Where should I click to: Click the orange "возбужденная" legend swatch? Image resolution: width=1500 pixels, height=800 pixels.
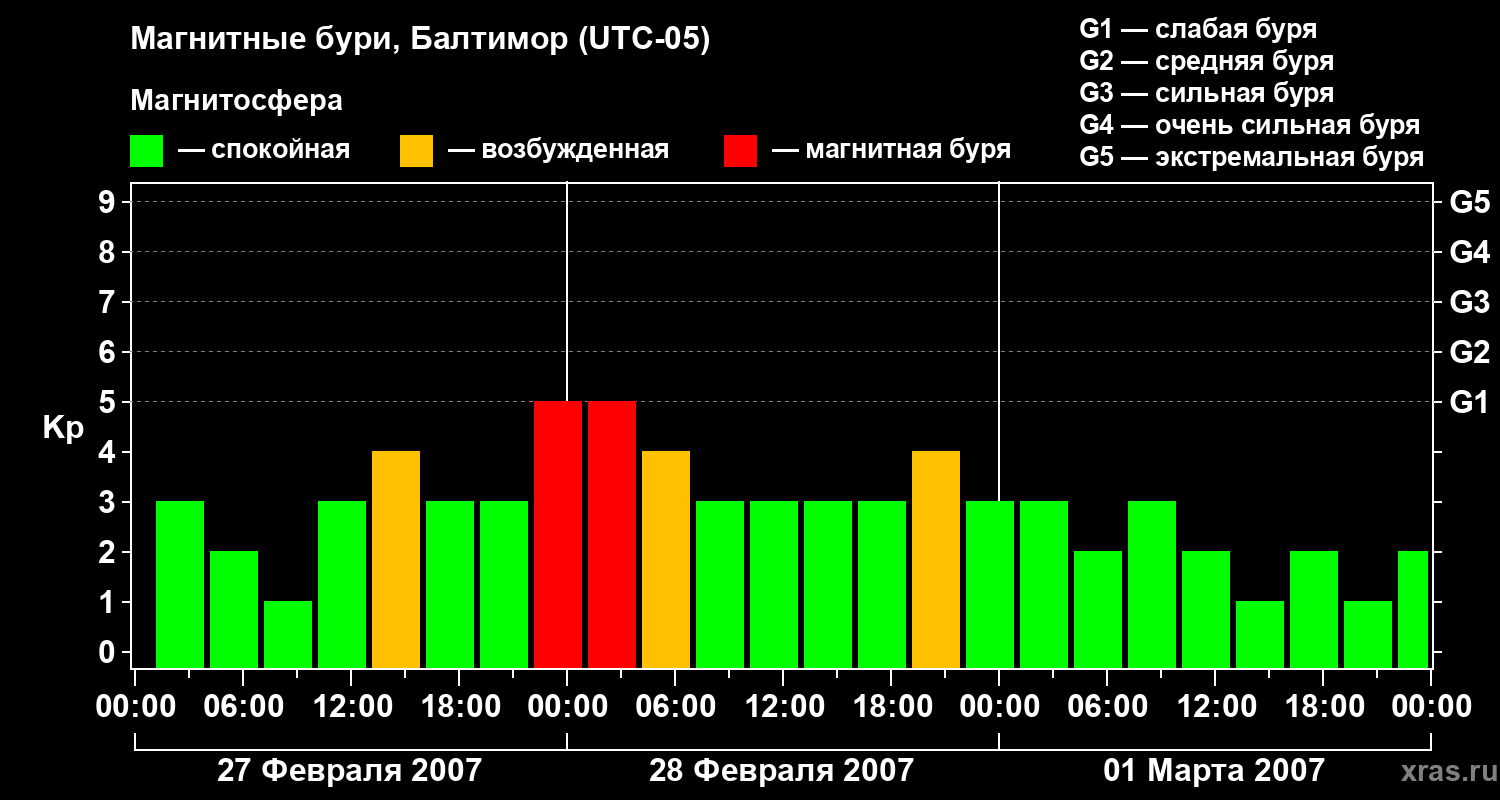pos(416,151)
